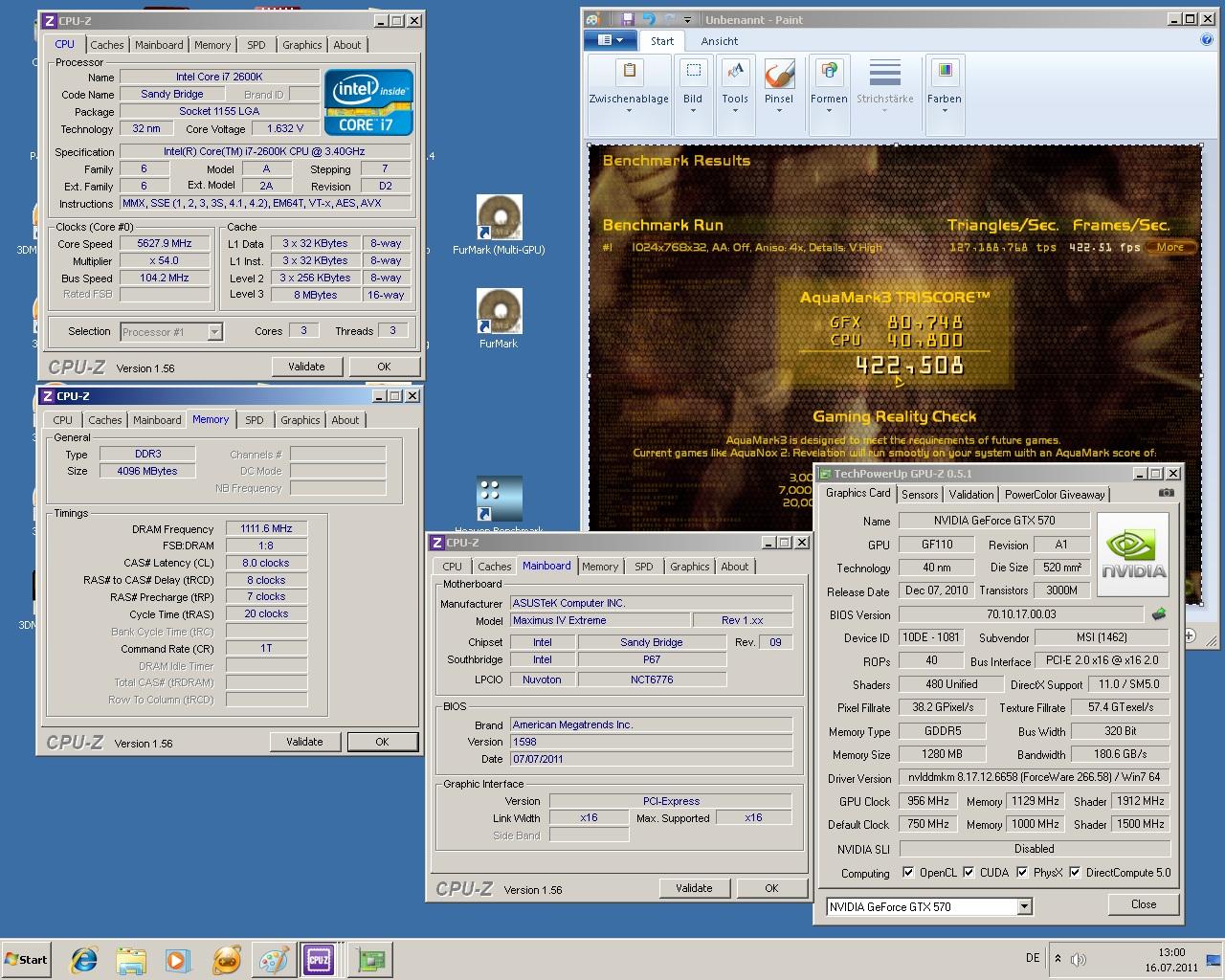1225x980 pixels.
Task: Toggle the DirectCompute 5.0 checkbox
Action: [x=1075, y=872]
